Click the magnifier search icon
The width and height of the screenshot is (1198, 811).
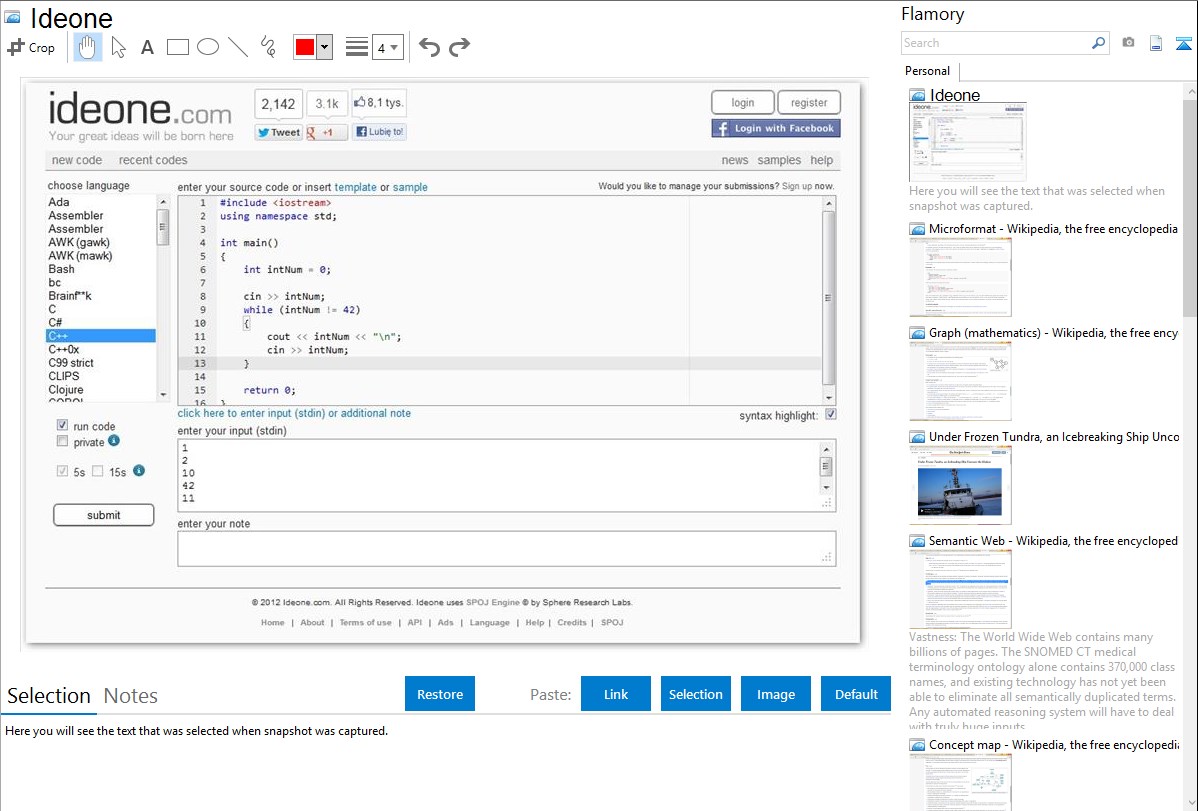(x=1098, y=43)
